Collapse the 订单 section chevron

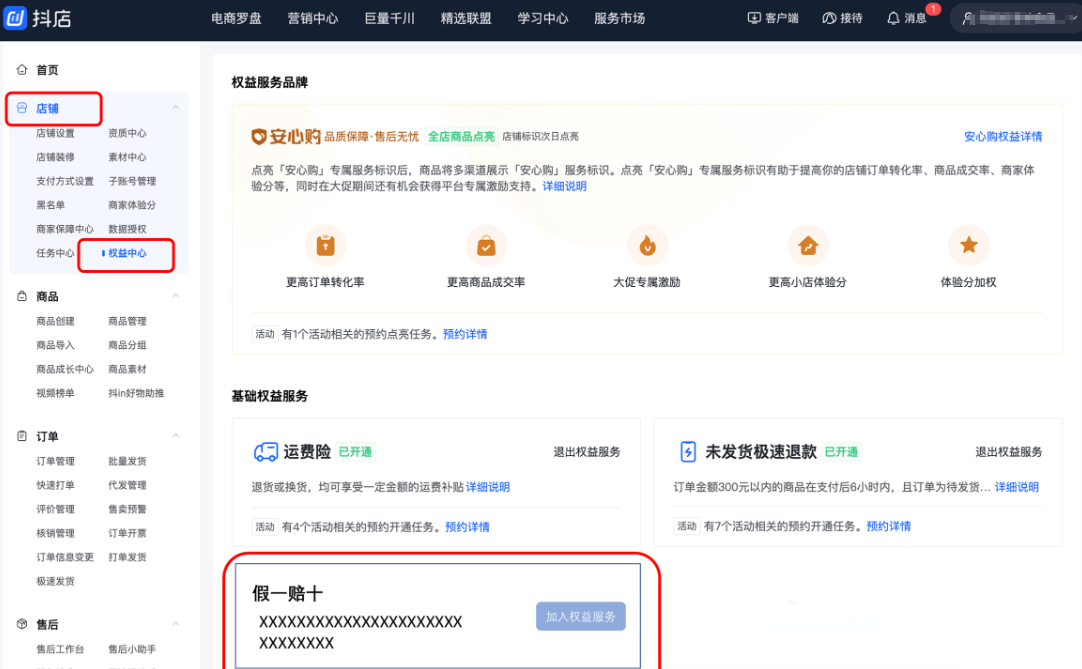coord(176,437)
